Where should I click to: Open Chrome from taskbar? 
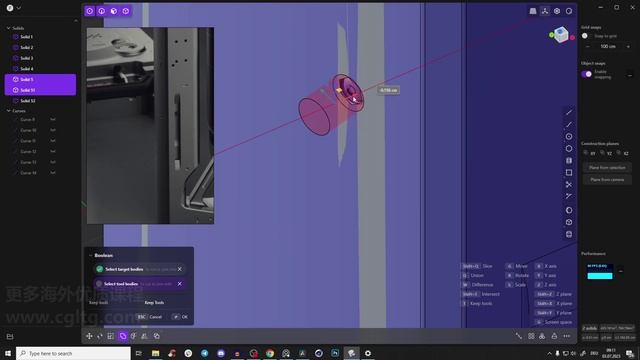click(270, 353)
